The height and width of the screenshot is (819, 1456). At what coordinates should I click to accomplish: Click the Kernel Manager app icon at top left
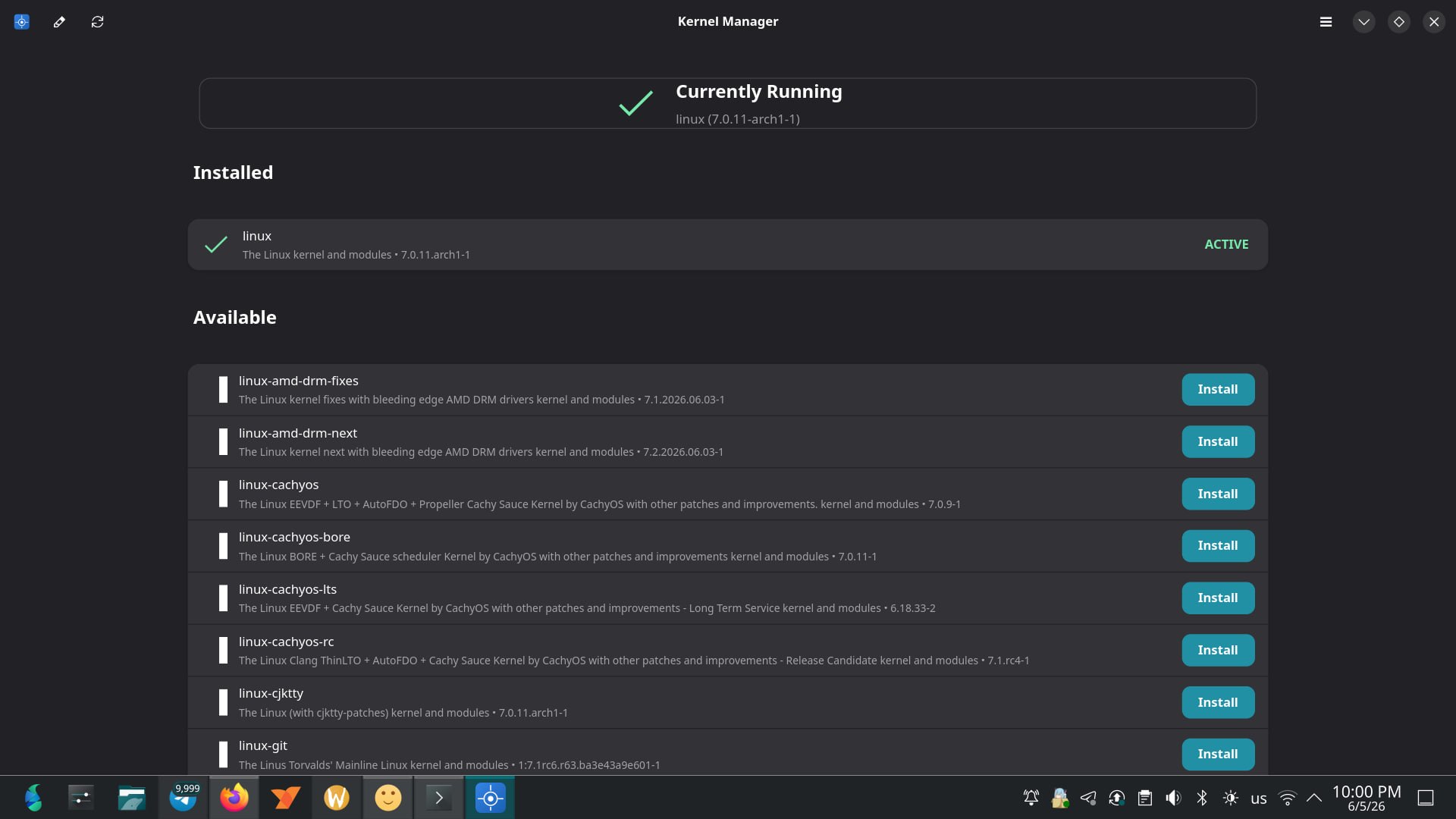[x=22, y=22]
